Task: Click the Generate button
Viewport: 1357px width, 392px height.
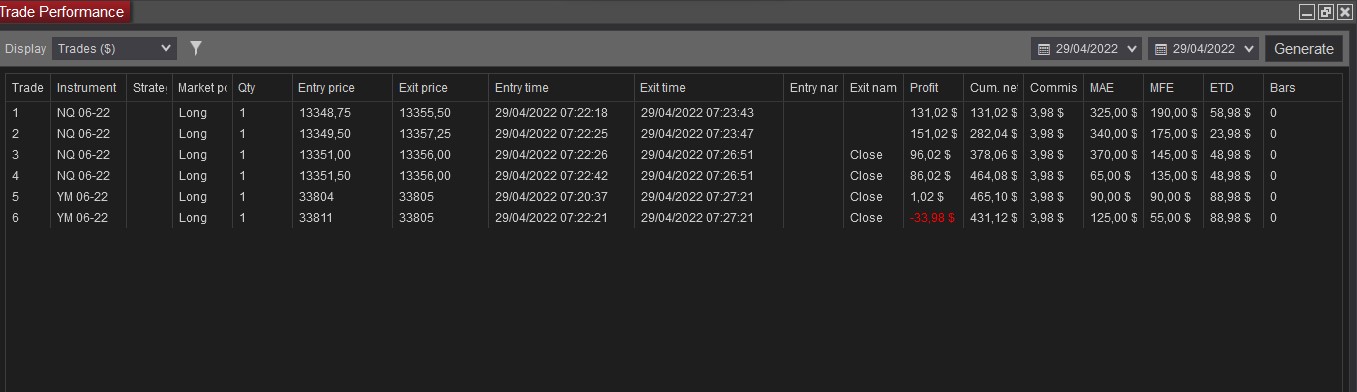Action: [x=1303, y=49]
